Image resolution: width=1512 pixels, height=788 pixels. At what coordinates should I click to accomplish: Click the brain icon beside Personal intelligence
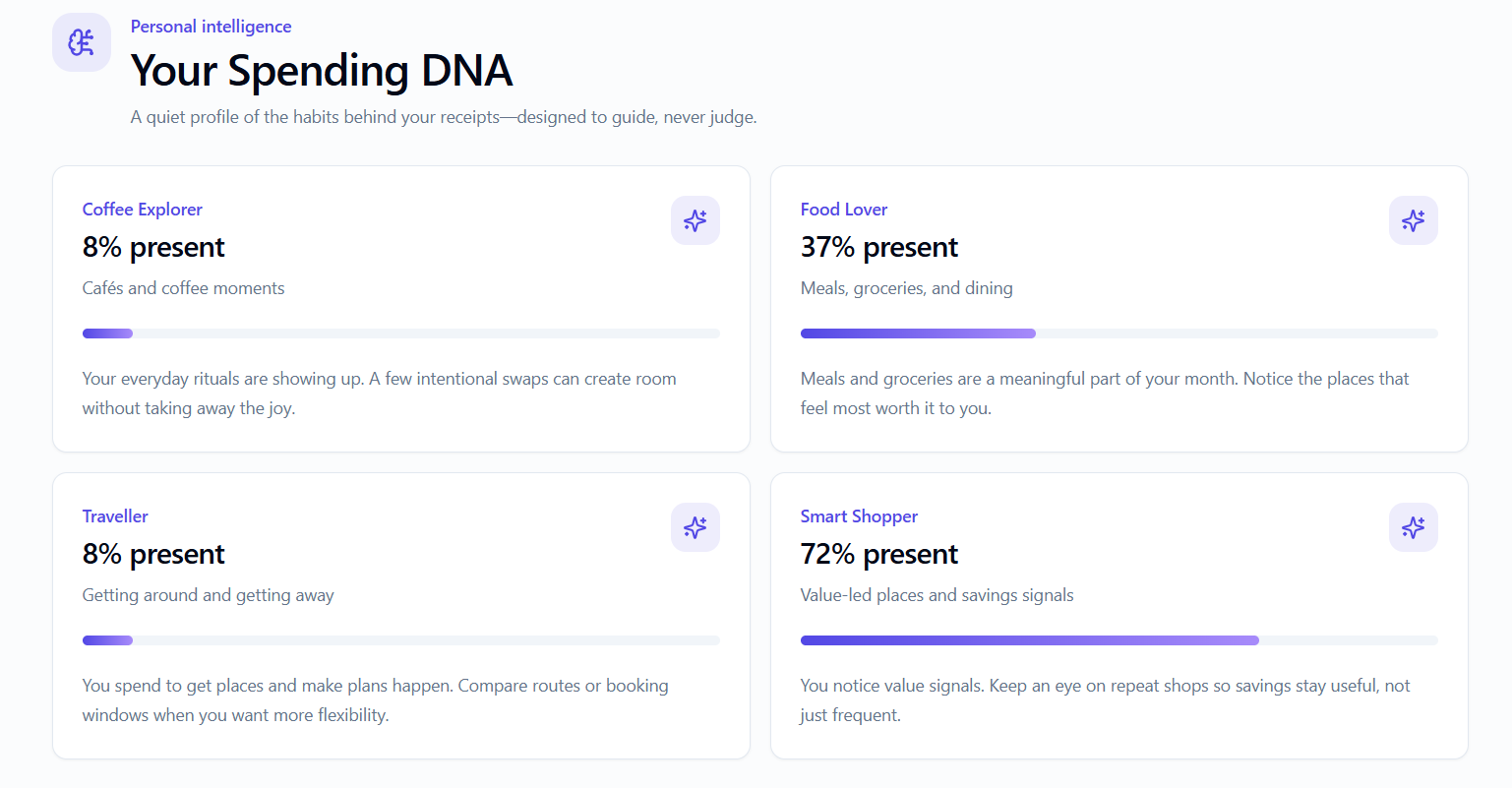82,42
